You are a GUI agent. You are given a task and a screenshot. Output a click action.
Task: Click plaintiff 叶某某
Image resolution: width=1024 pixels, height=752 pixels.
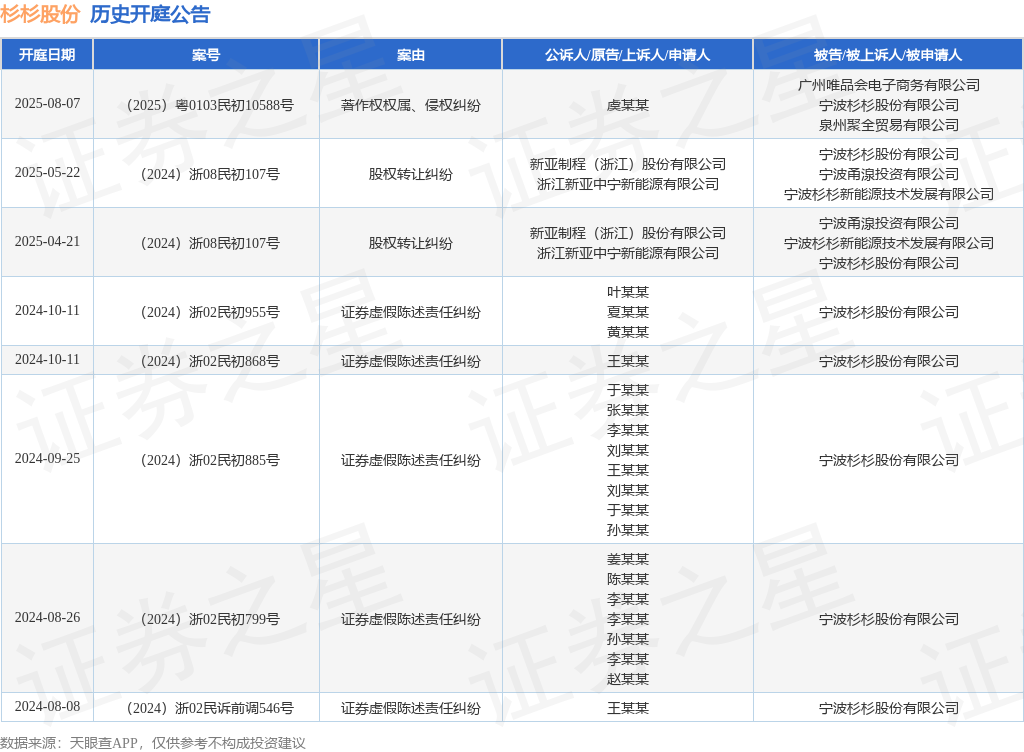point(628,292)
